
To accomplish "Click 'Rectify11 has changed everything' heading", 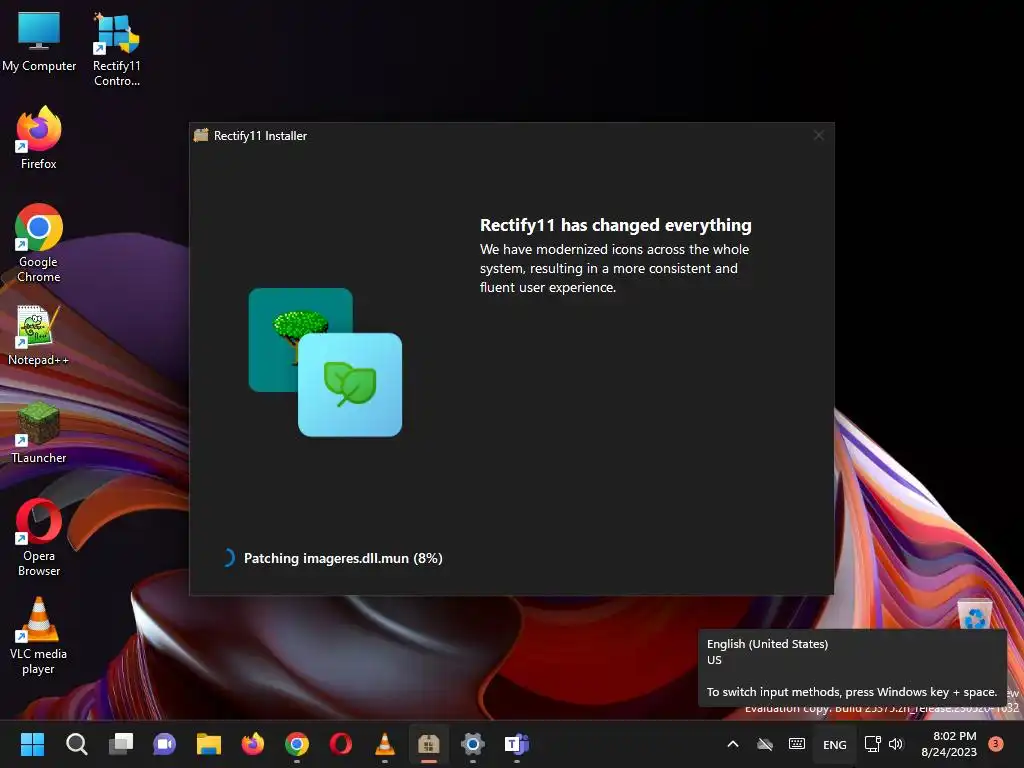I will click(616, 225).
